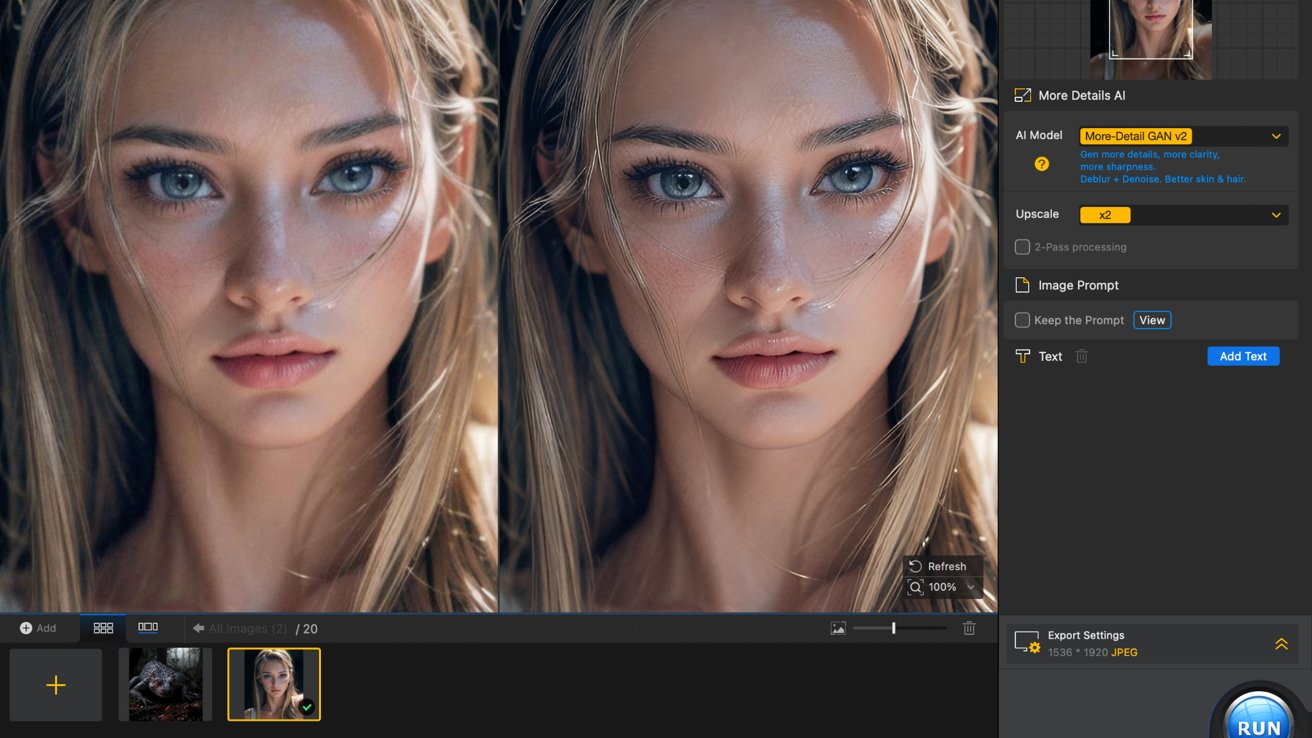The height and width of the screenshot is (738, 1312).
Task: Click the large plus tile to add images
Action: (56, 685)
